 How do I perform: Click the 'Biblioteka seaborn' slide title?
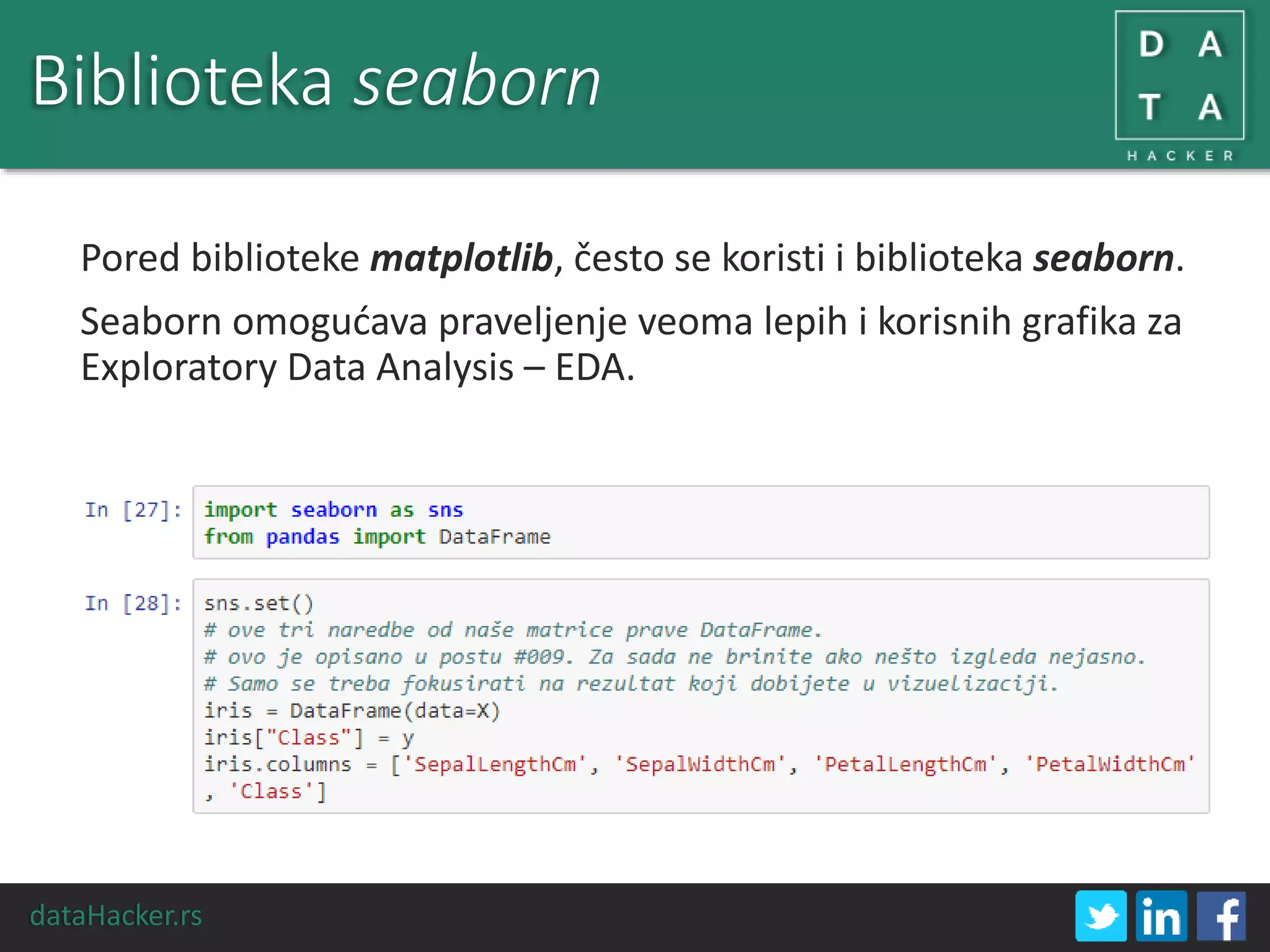pos(316,81)
